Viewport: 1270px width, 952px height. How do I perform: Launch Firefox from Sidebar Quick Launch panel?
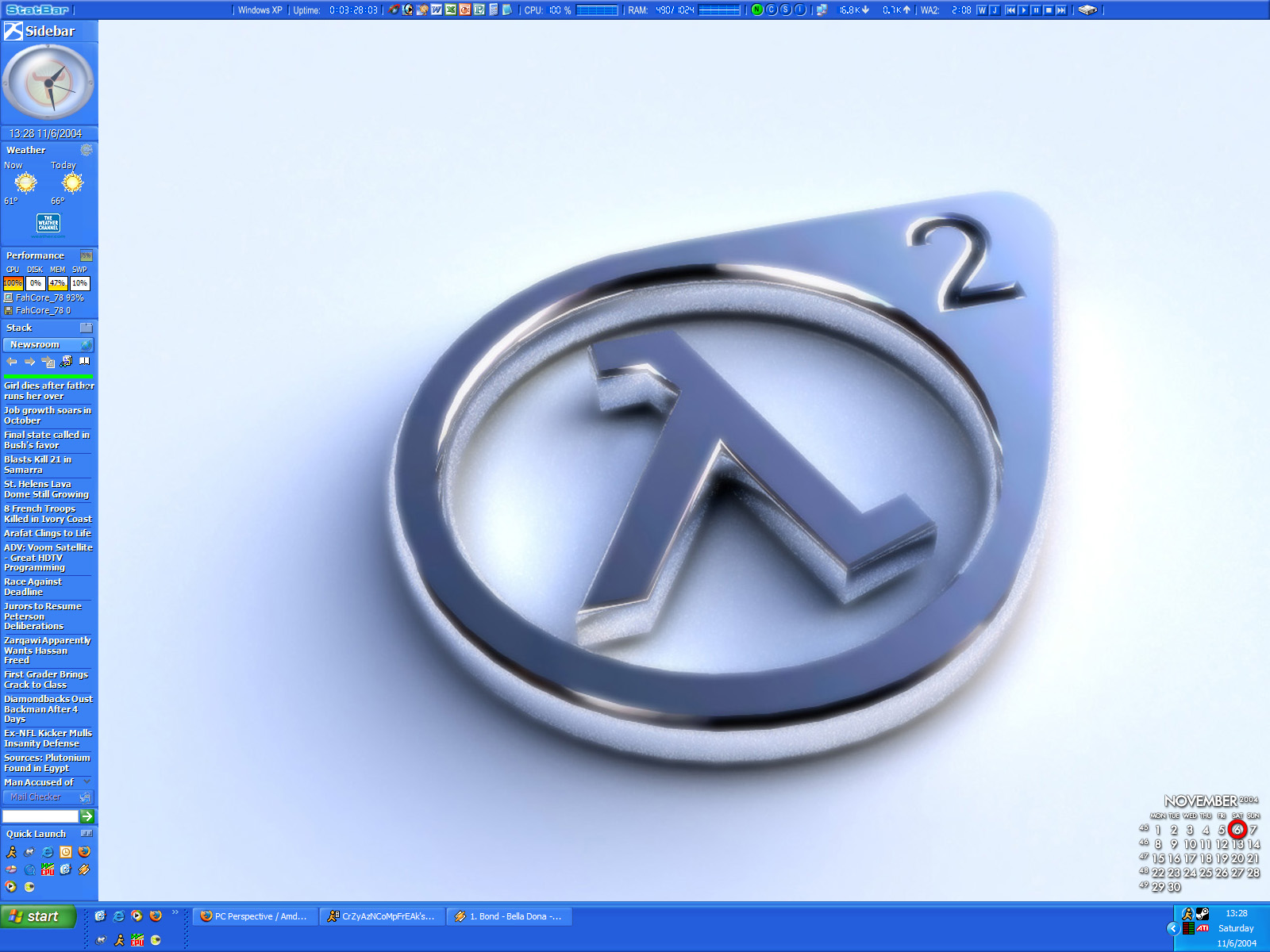coord(84,852)
